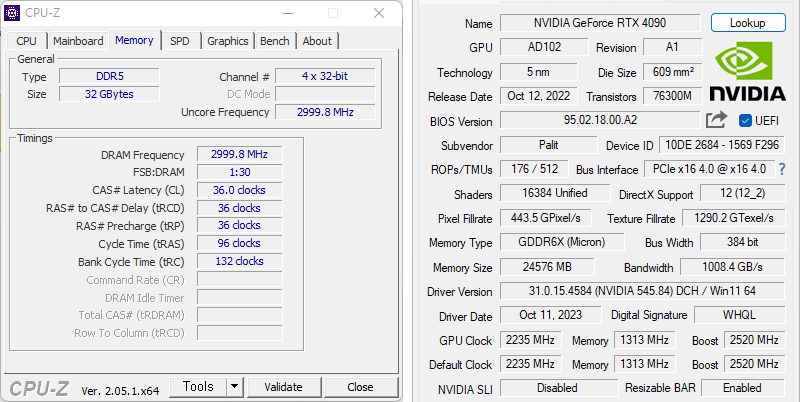Click the Release Date value Oct 12, 2022
The height and width of the screenshot is (402, 800).
(539, 96)
